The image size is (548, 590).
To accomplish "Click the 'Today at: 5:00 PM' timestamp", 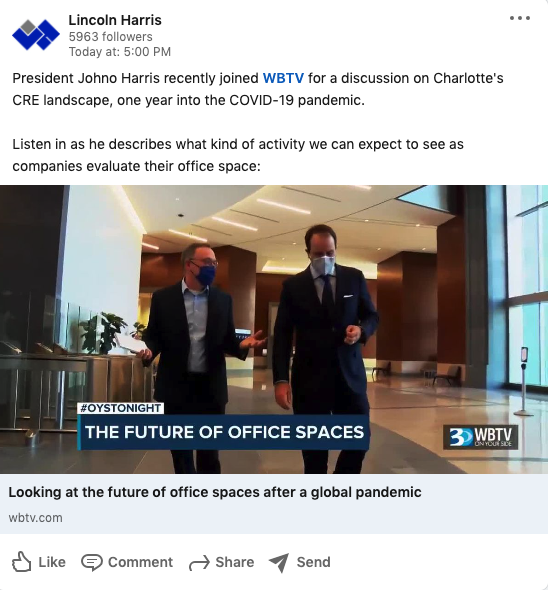I will (x=120, y=52).
